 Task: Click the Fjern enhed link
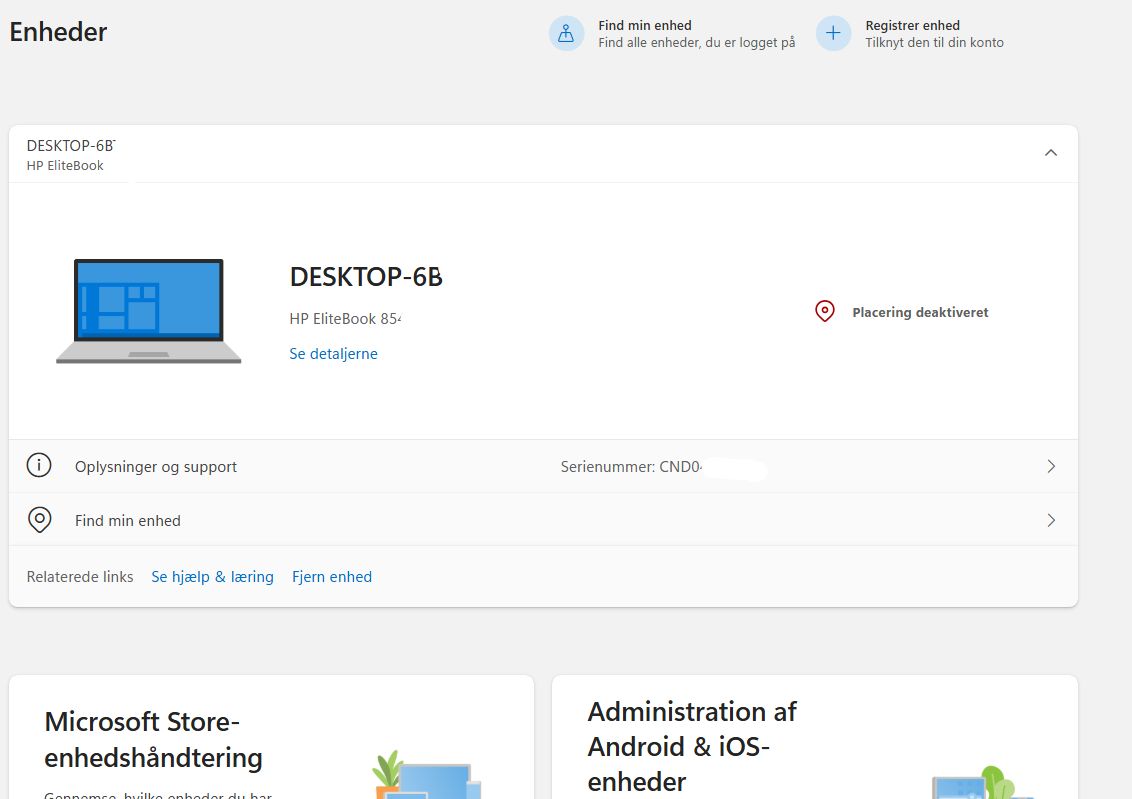pyautogui.click(x=332, y=577)
